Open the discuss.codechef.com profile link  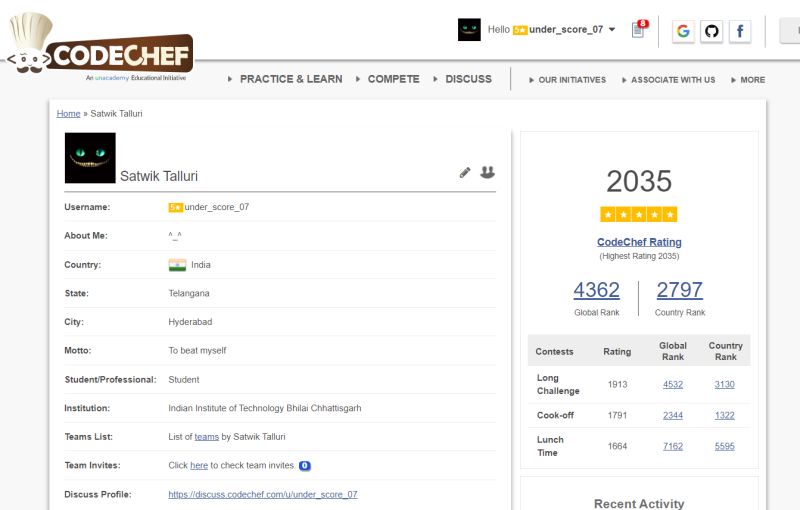point(263,494)
